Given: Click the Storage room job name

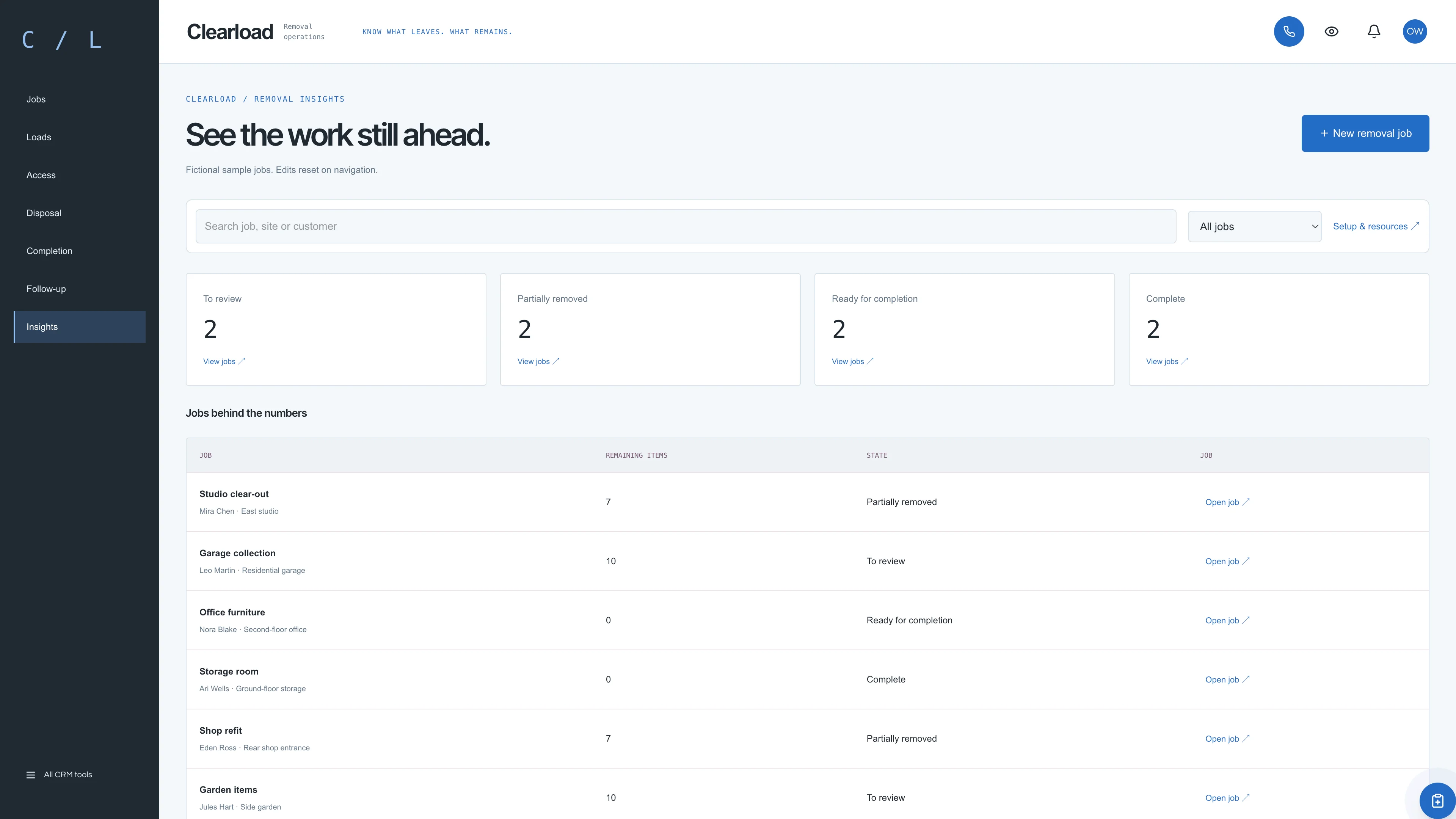Looking at the screenshot, I should [x=229, y=672].
